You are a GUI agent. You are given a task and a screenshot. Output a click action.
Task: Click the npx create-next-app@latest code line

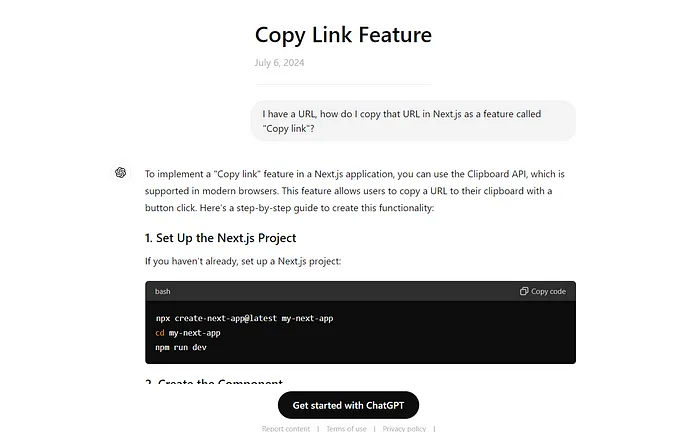coord(244,318)
